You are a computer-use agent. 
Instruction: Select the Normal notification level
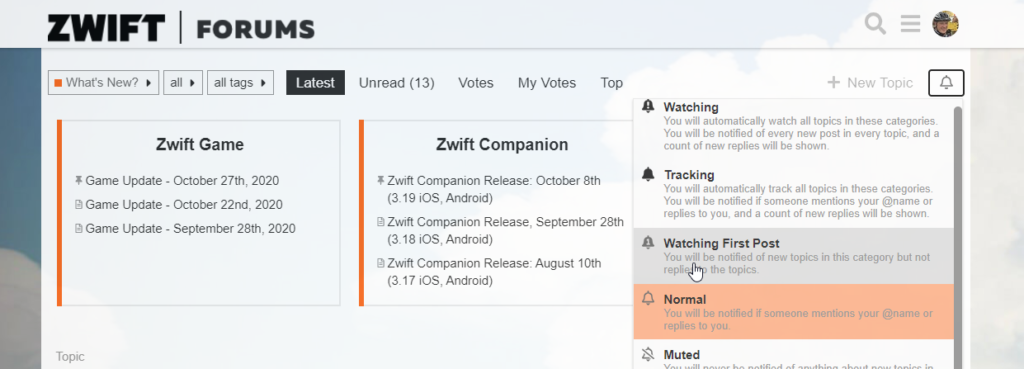(793, 312)
